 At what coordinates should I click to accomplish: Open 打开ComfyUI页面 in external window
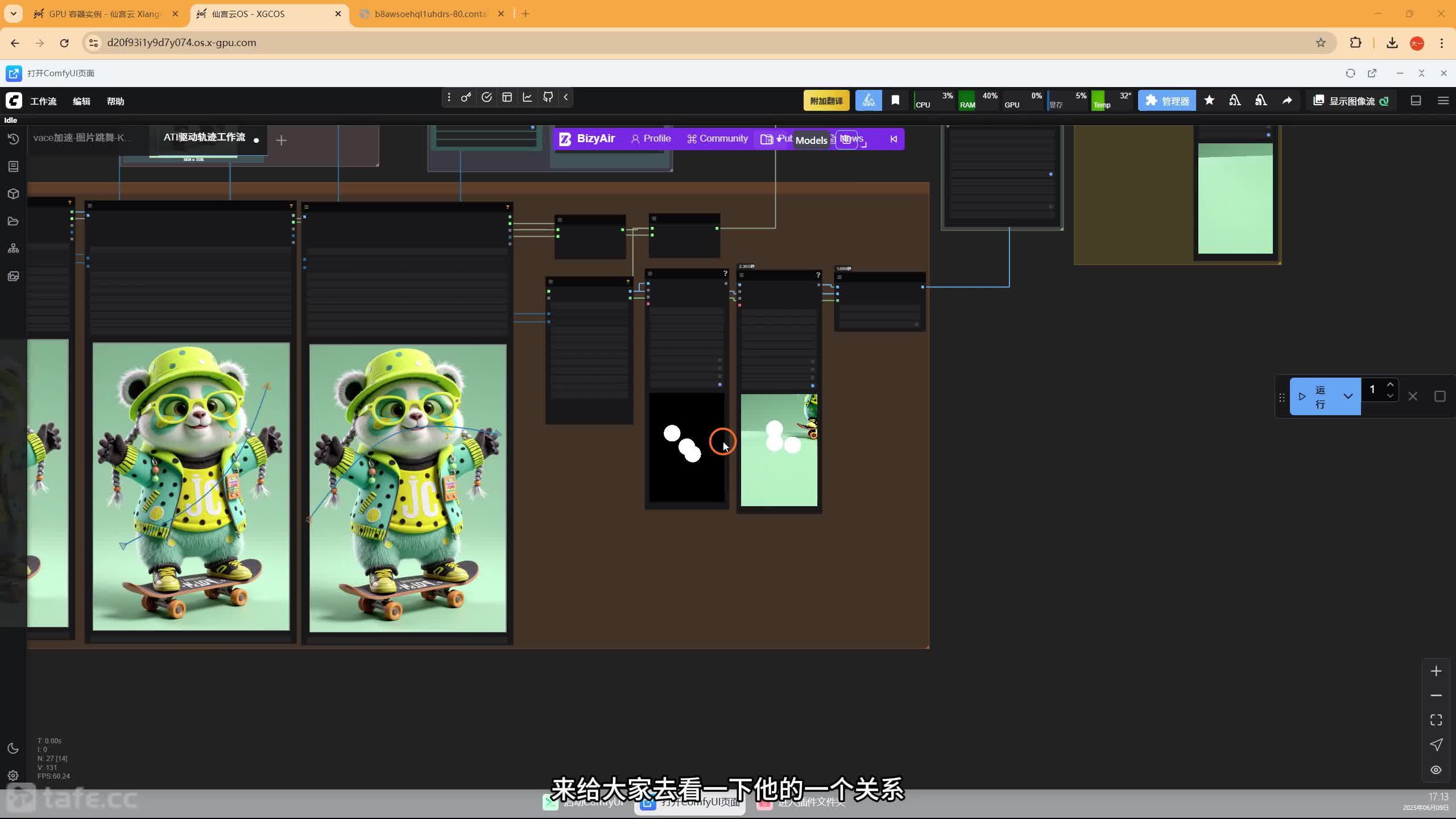click(x=1372, y=73)
